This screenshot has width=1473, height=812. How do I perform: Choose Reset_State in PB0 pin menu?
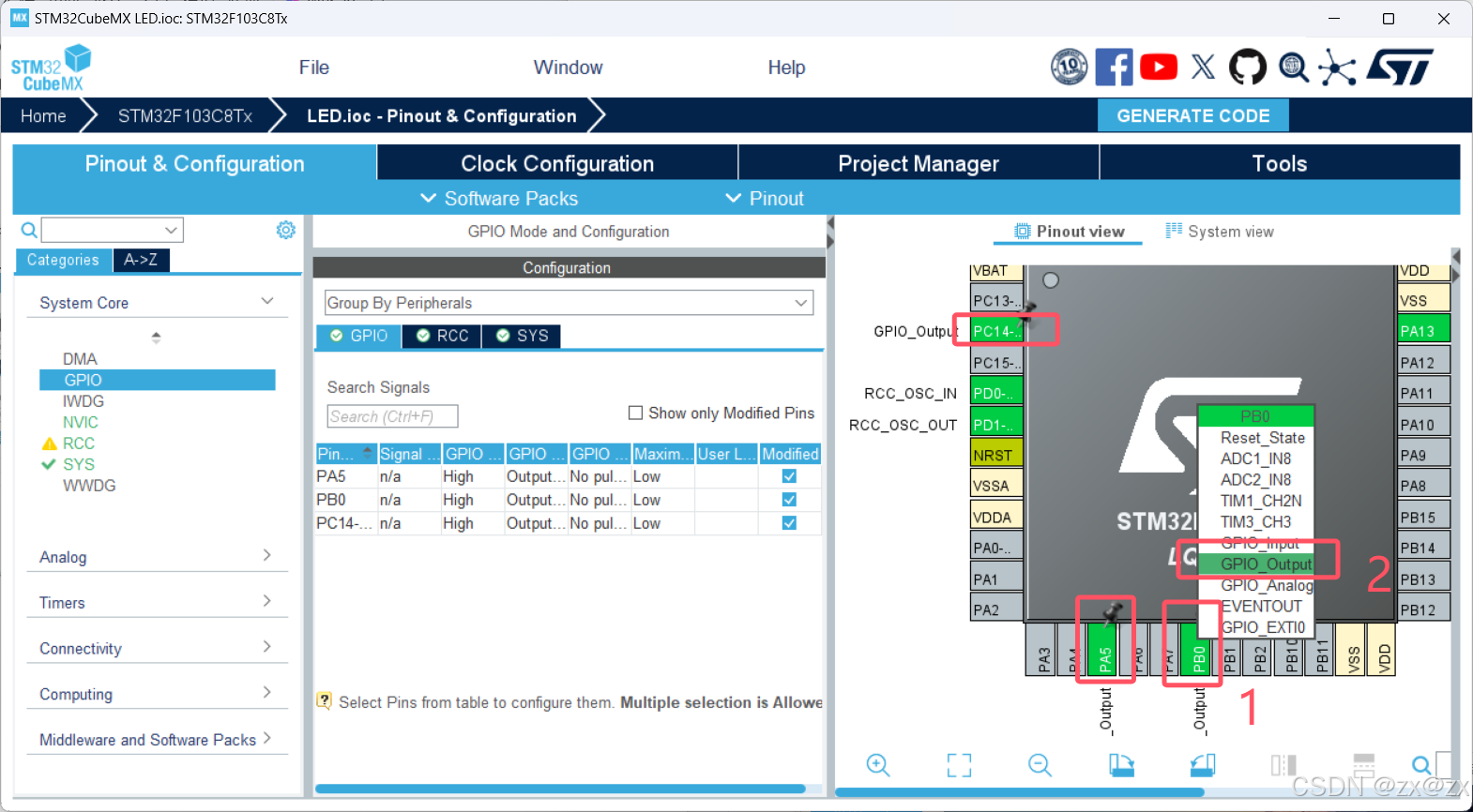1262,438
